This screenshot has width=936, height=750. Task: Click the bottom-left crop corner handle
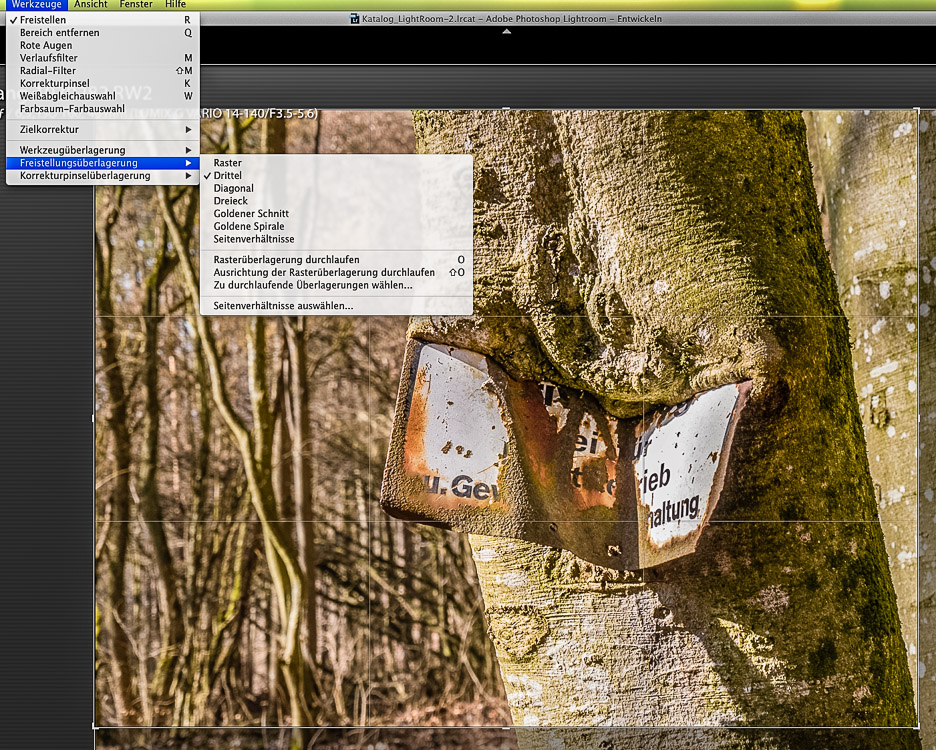(95, 727)
